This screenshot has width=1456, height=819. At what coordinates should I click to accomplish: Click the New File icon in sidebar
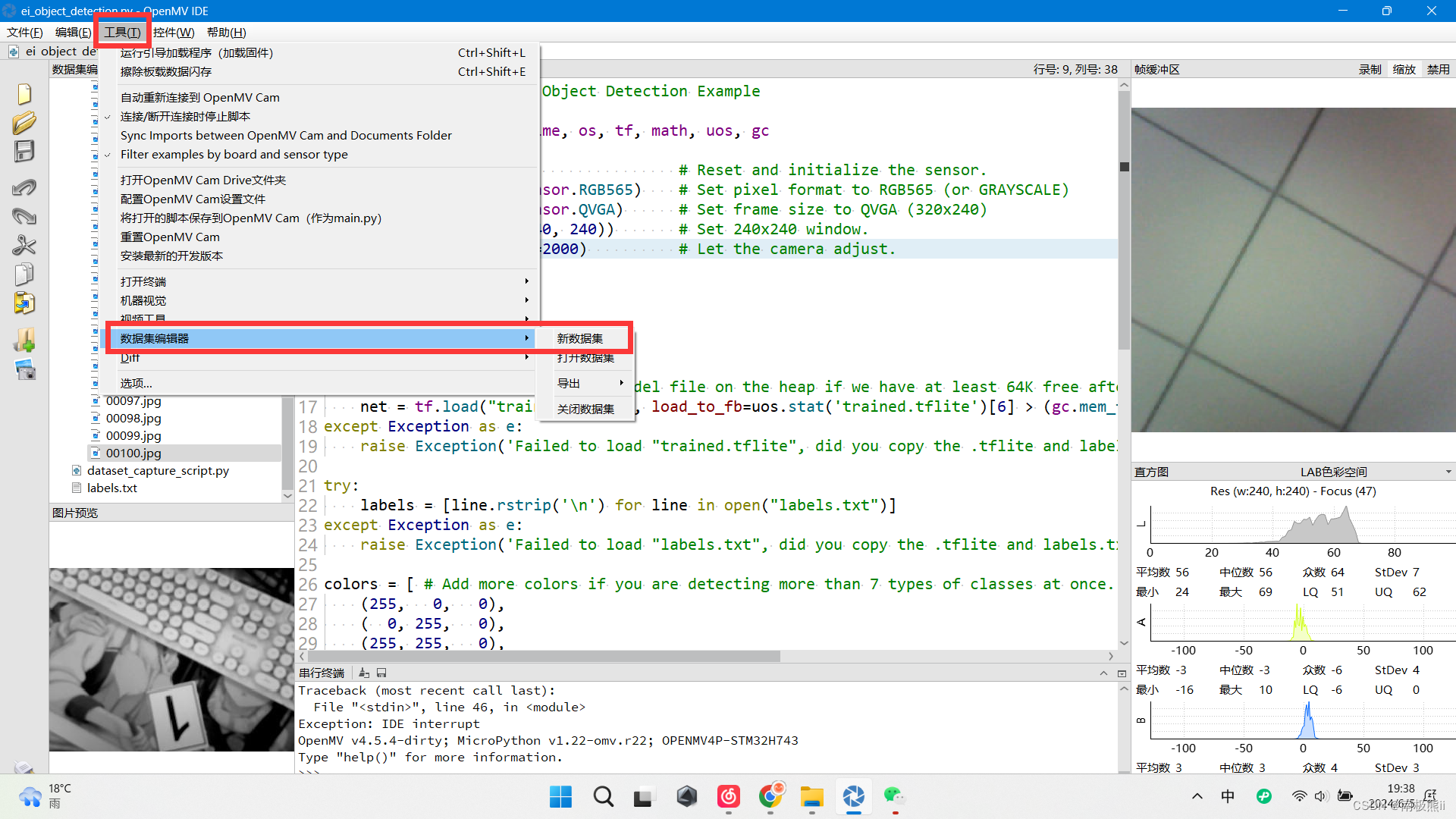[24, 94]
